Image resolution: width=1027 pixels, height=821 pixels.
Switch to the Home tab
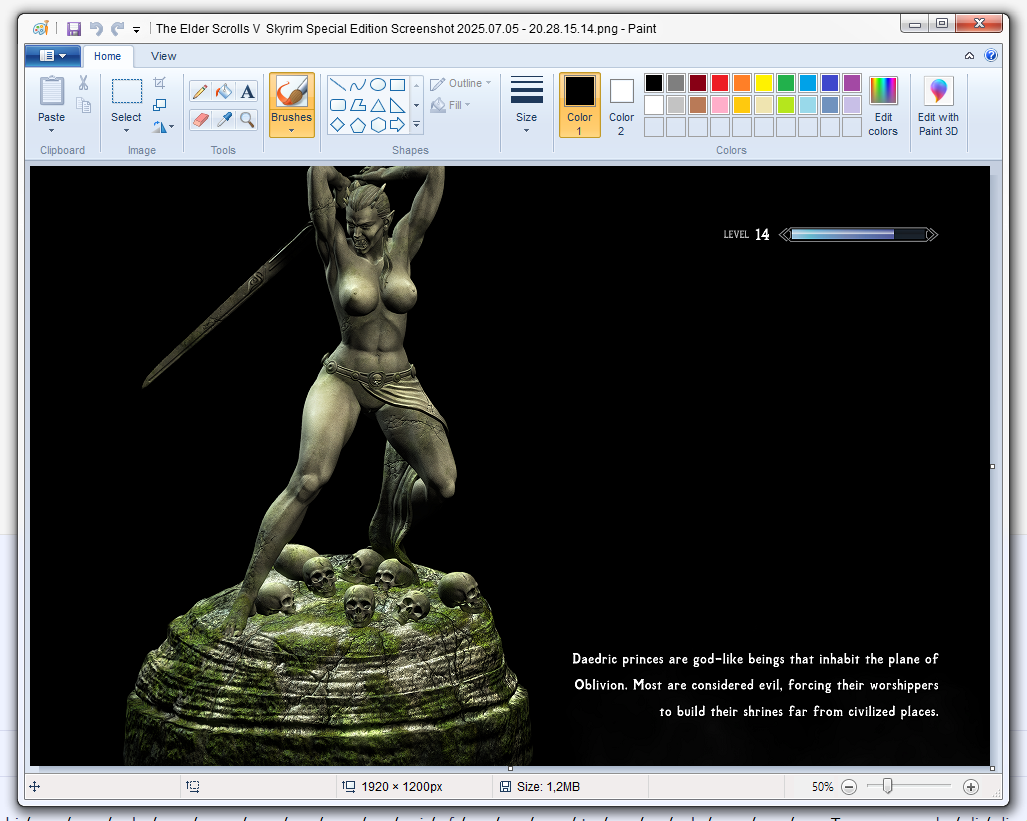point(107,56)
